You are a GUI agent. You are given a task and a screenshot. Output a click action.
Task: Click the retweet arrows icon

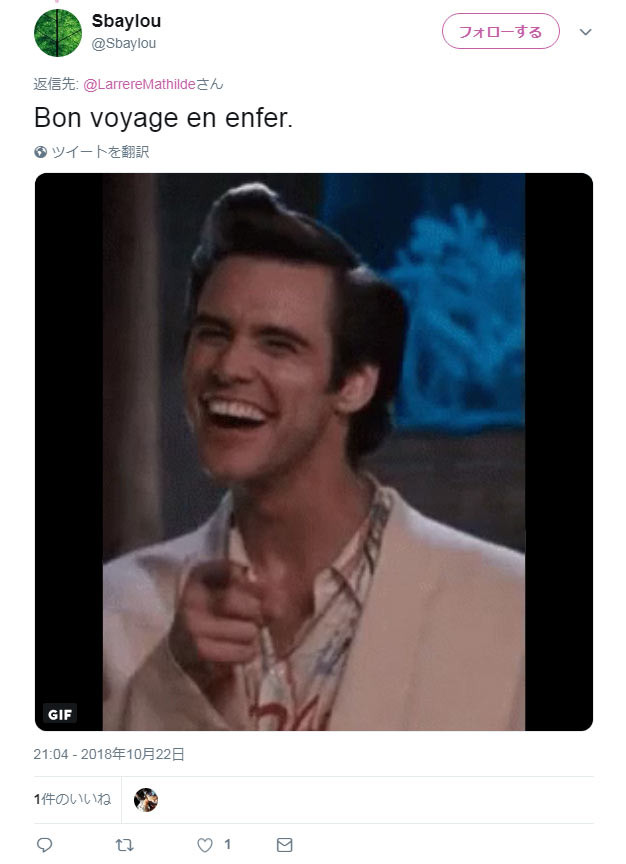point(124,845)
